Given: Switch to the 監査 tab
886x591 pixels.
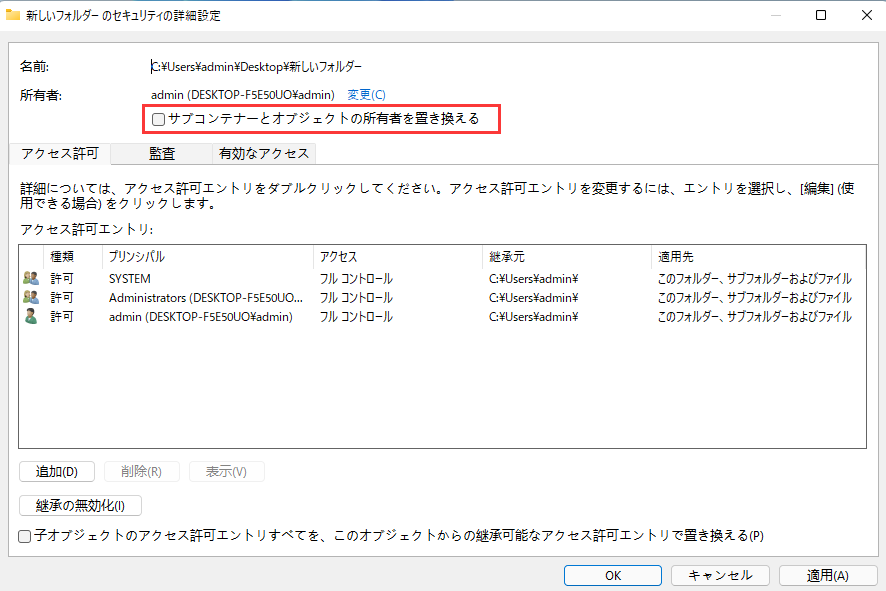Looking at the screenshot, I should pyautogui.click(x=162, y=153).
